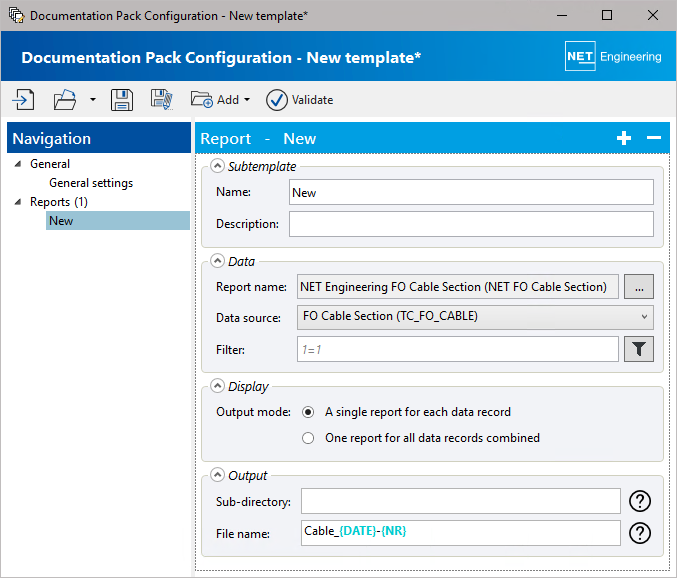Click the Save As icon
The image size is (677, 578).
[162, 100]
